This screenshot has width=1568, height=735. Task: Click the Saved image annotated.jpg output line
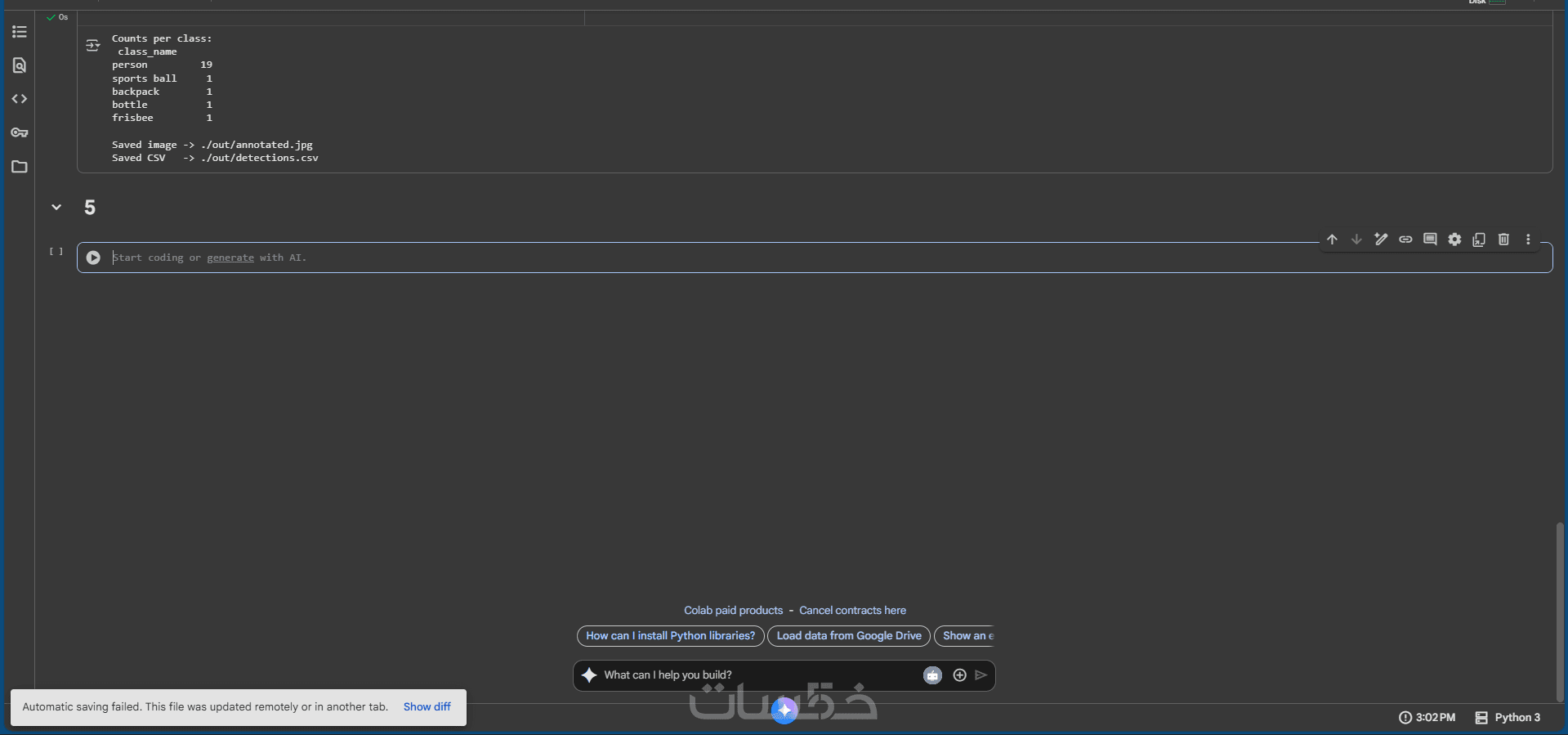[x=212, y=145]
